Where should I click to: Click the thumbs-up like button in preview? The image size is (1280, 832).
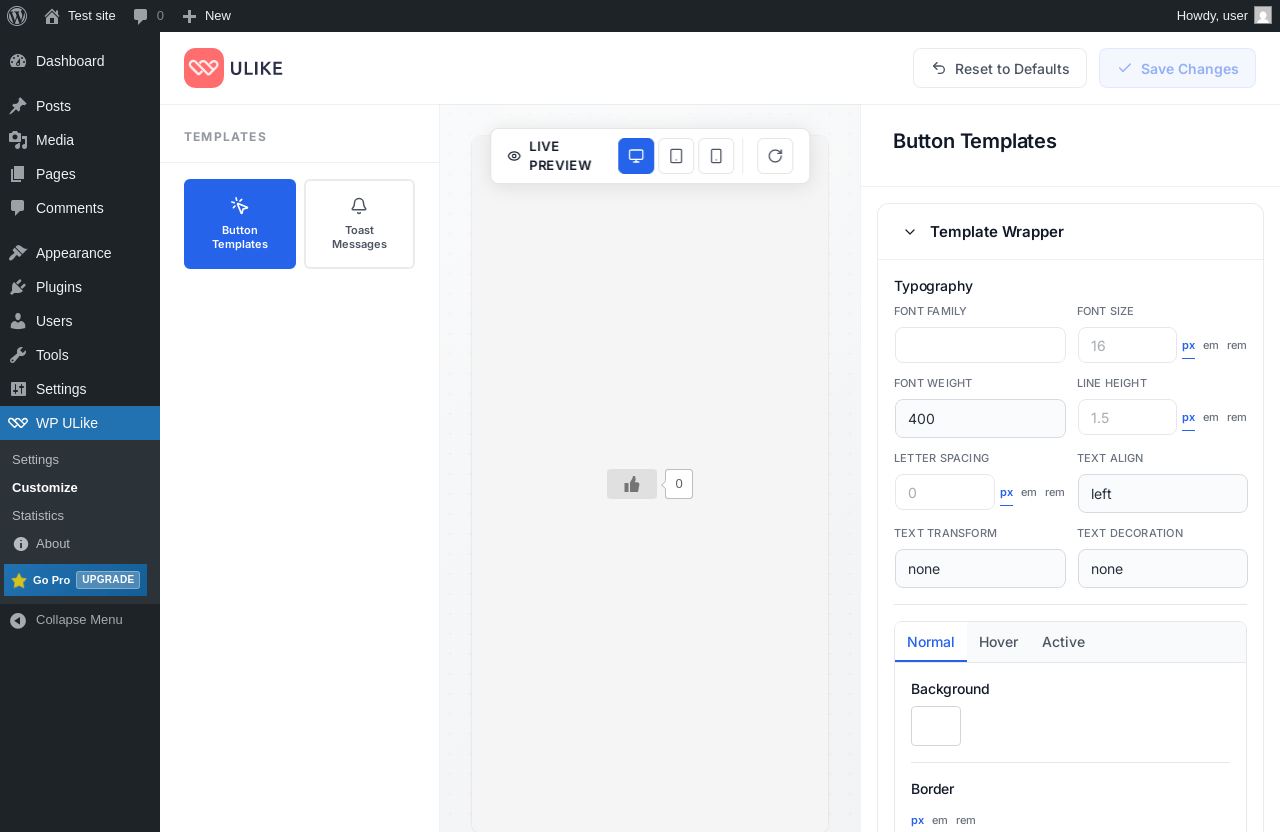tap(632, 484)
